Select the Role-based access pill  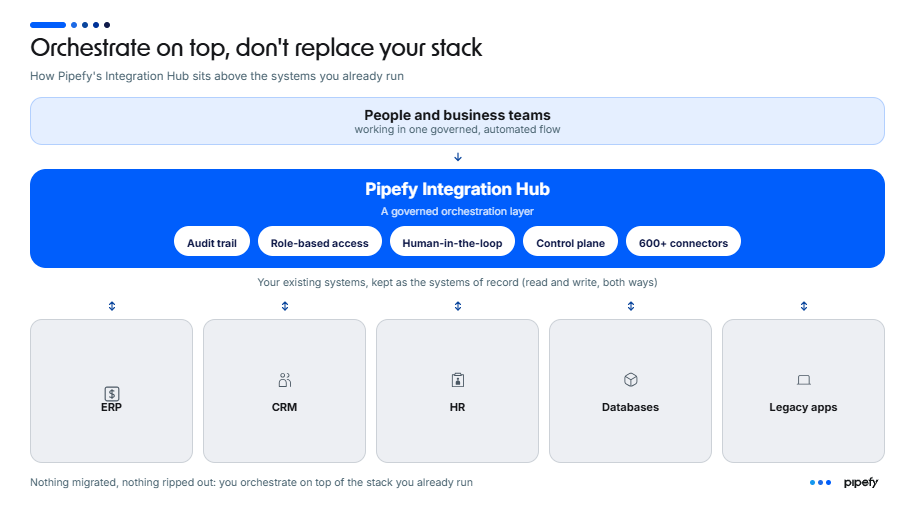(x=320, y=242)
